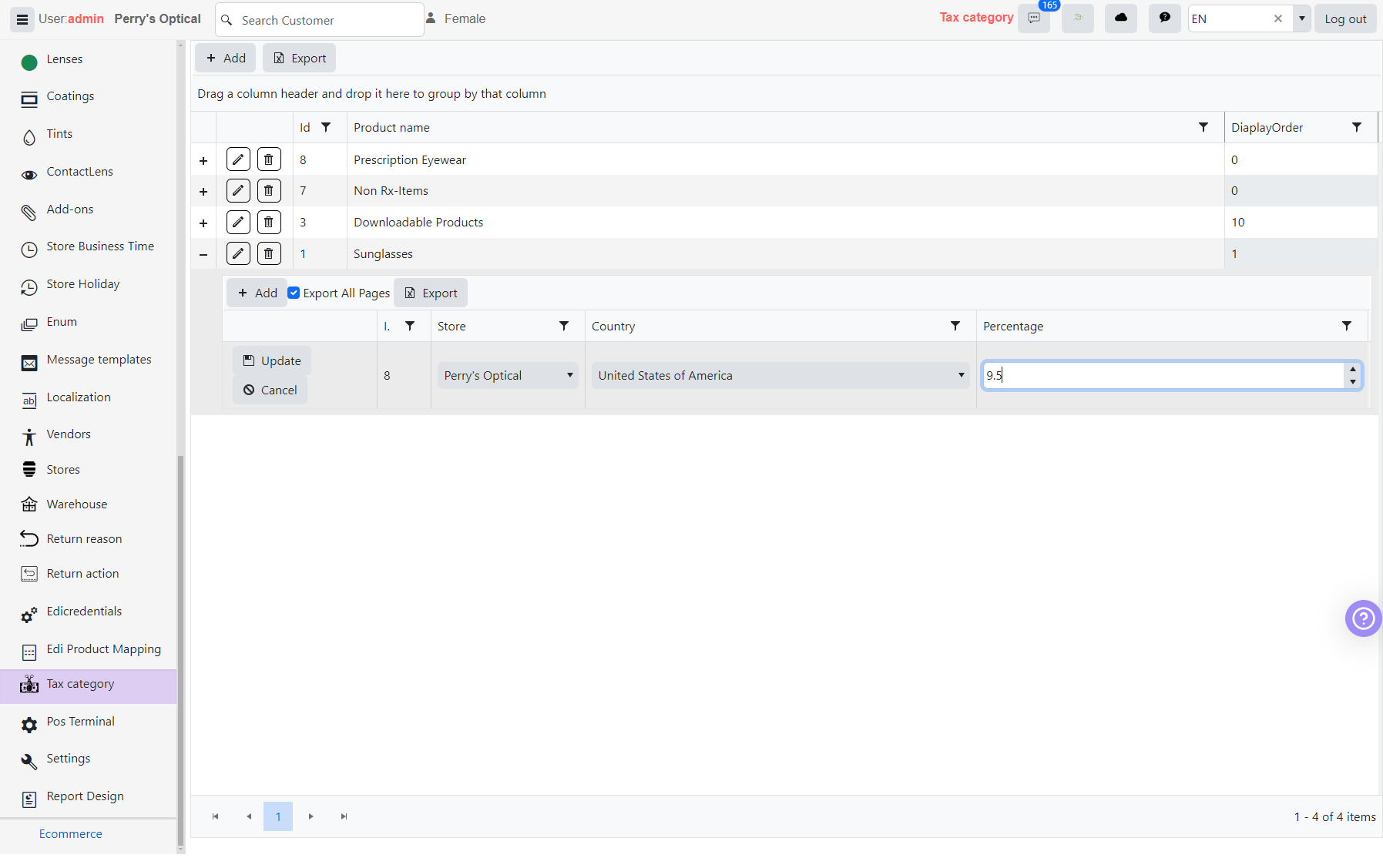Click the Ecommerce link
Image resolution: width=1383 pixels, height=868 pixels.
click(x=71, y=834)
